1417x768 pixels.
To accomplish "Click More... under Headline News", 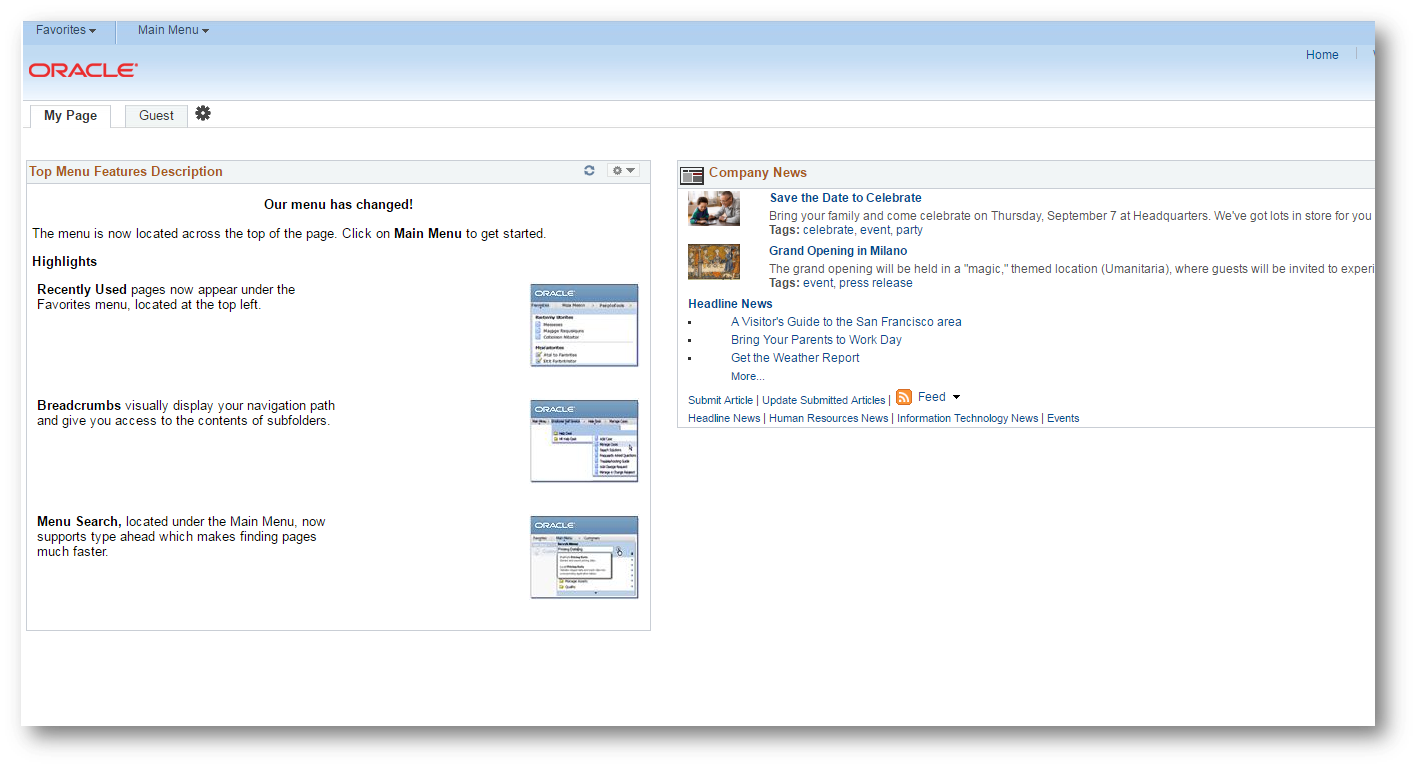I will click(x=747, y=375).
